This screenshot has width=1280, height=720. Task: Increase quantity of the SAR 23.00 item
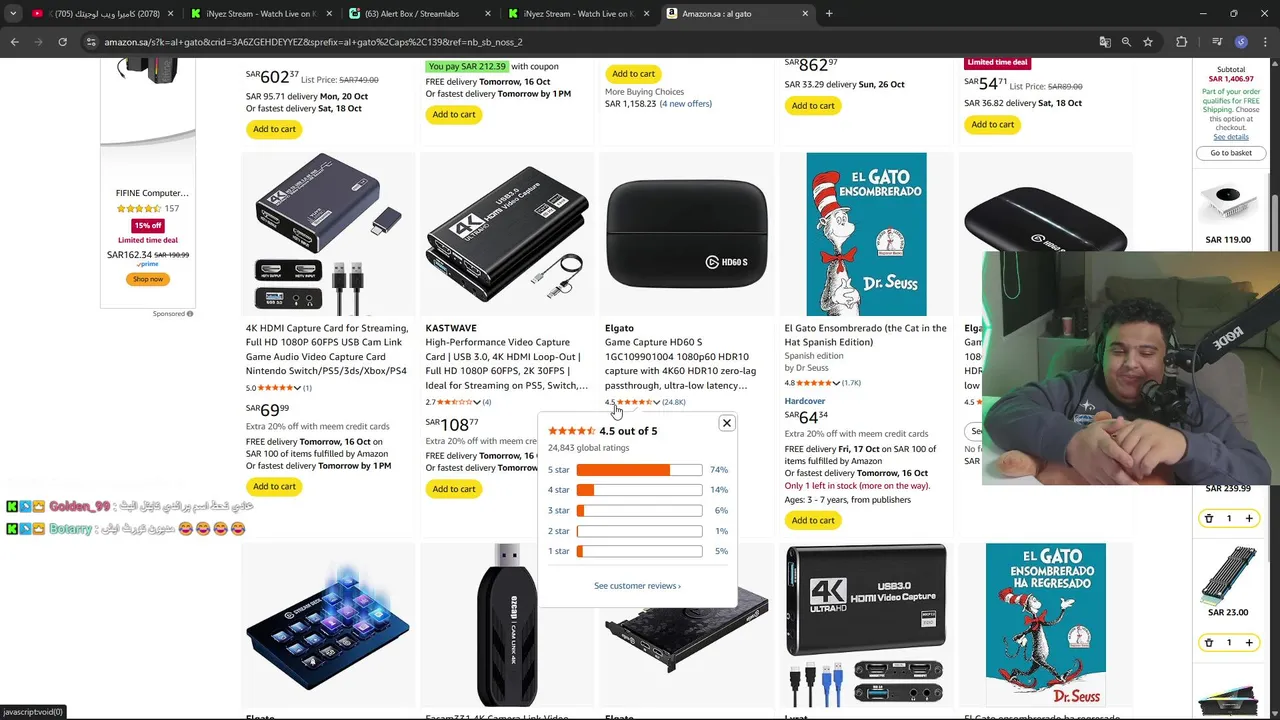point(1249,642)
